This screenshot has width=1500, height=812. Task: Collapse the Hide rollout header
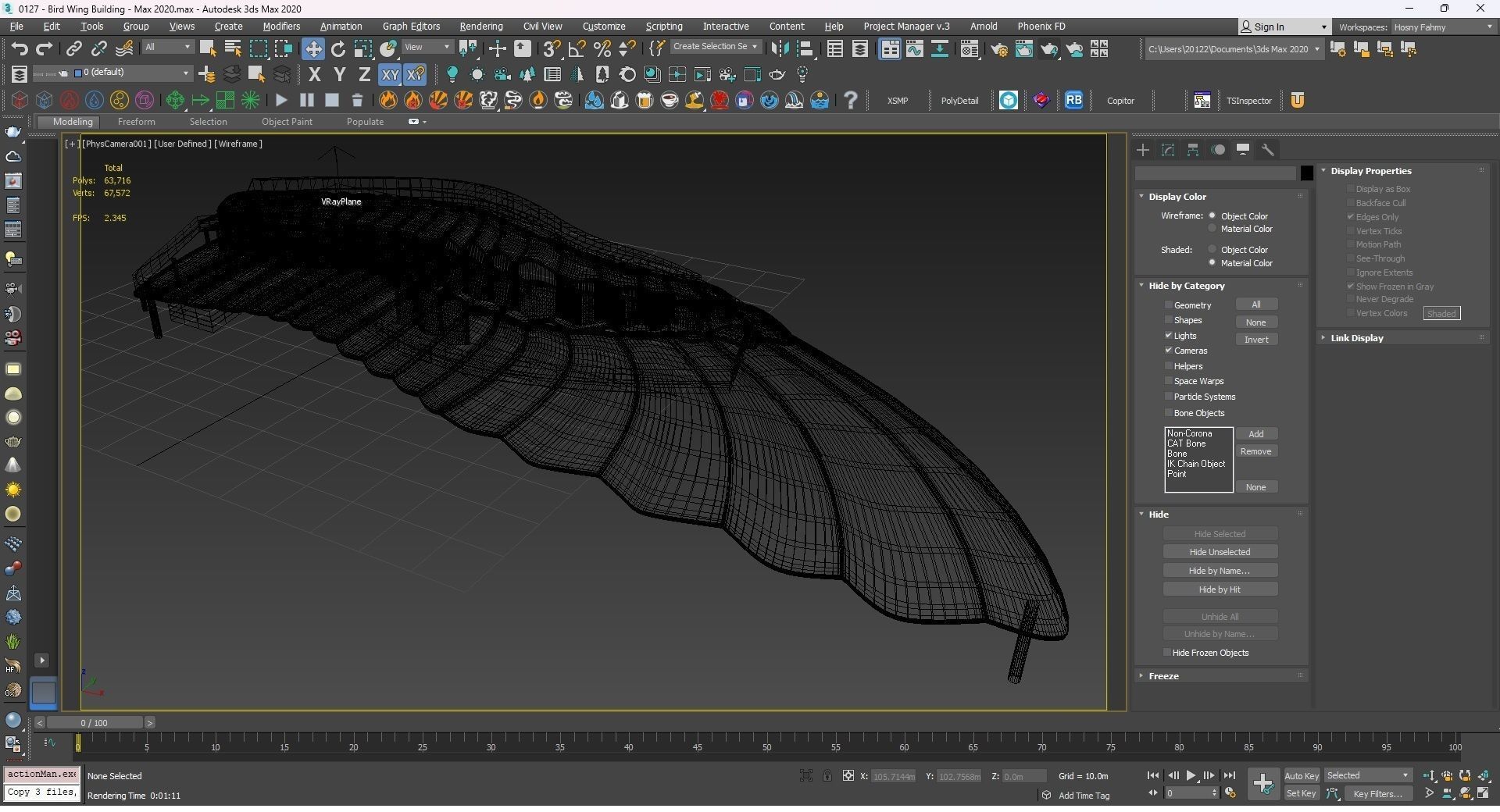[1158, 515]
